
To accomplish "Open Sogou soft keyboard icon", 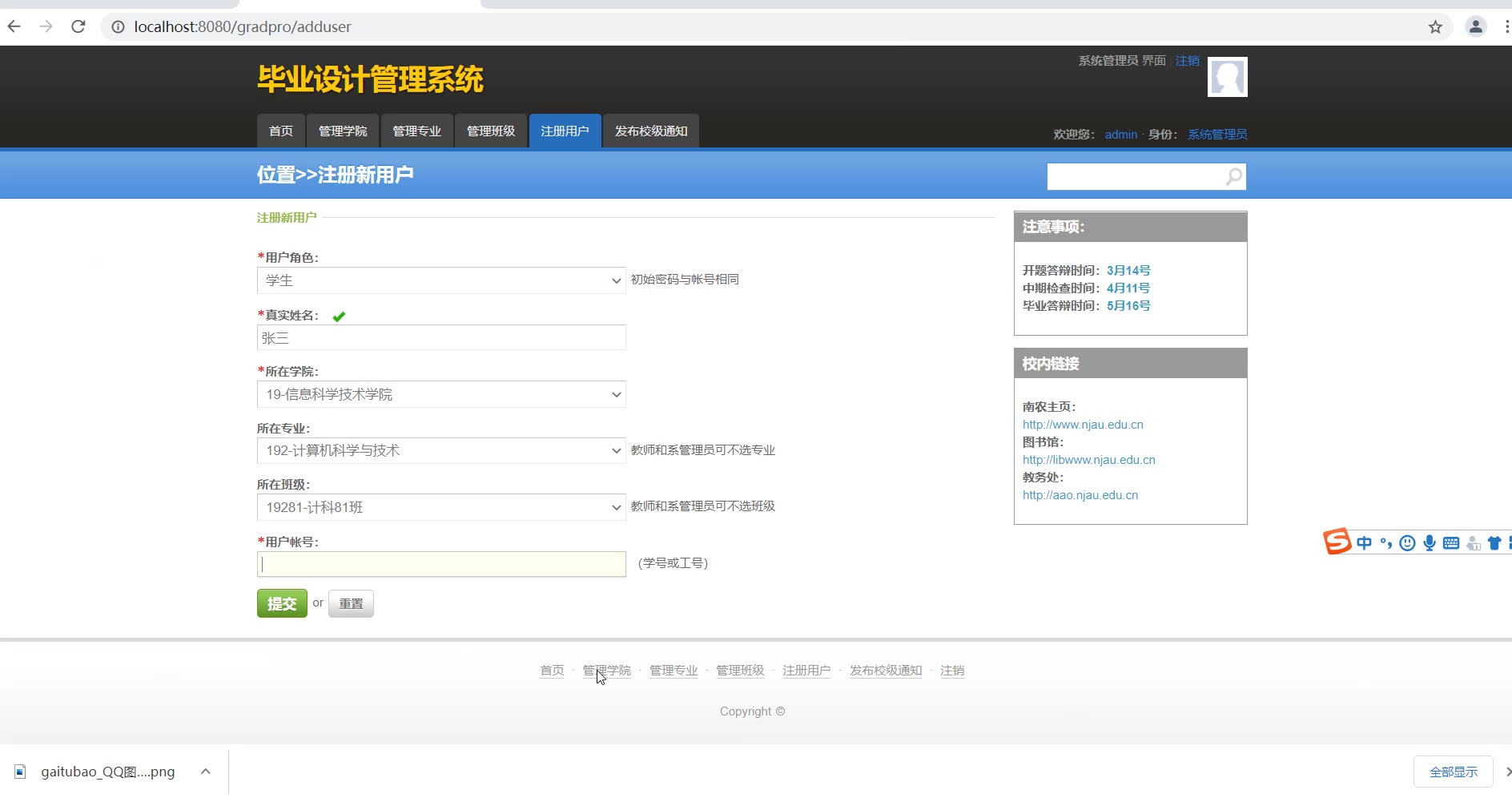I will click(x=1450, y=543).
